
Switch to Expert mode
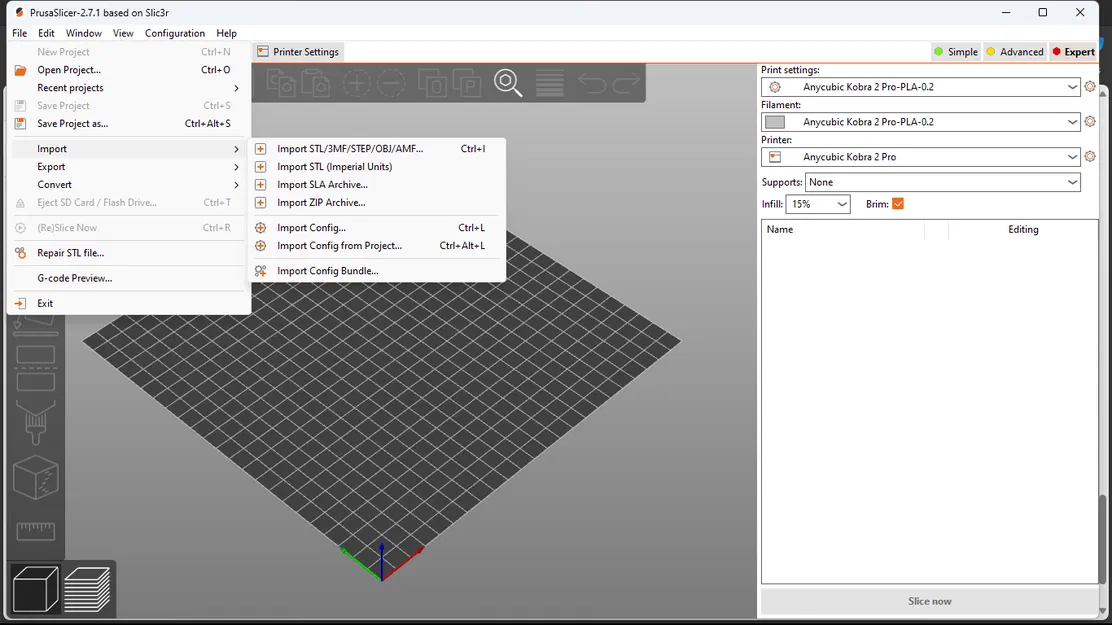1074,52
